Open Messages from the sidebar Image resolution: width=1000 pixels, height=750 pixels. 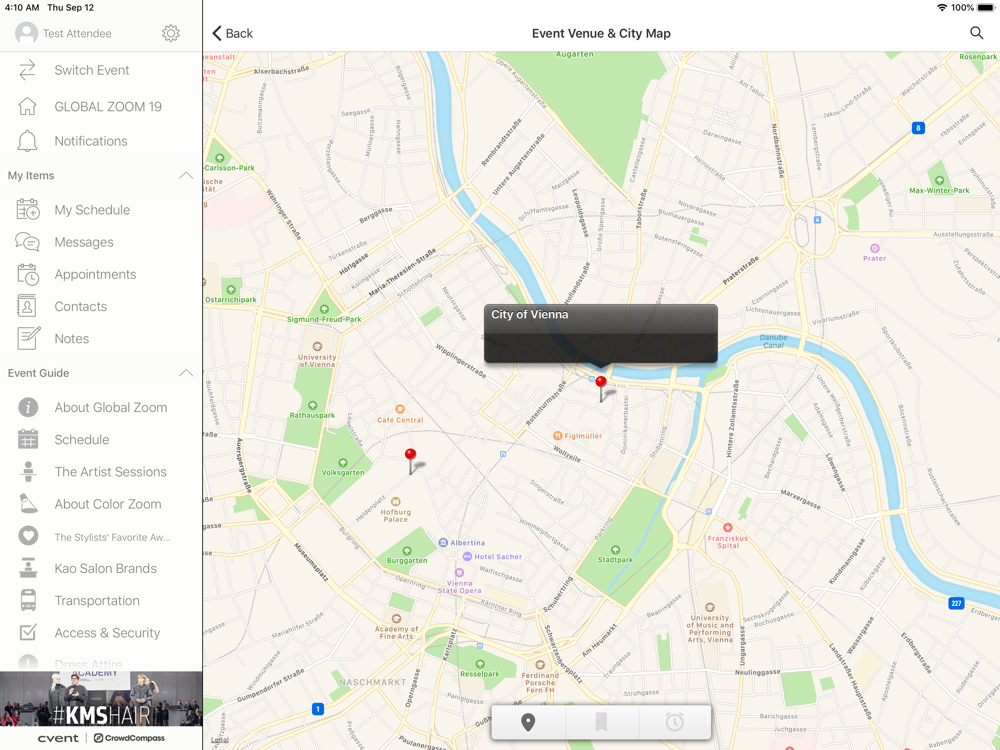pos(101,242)
